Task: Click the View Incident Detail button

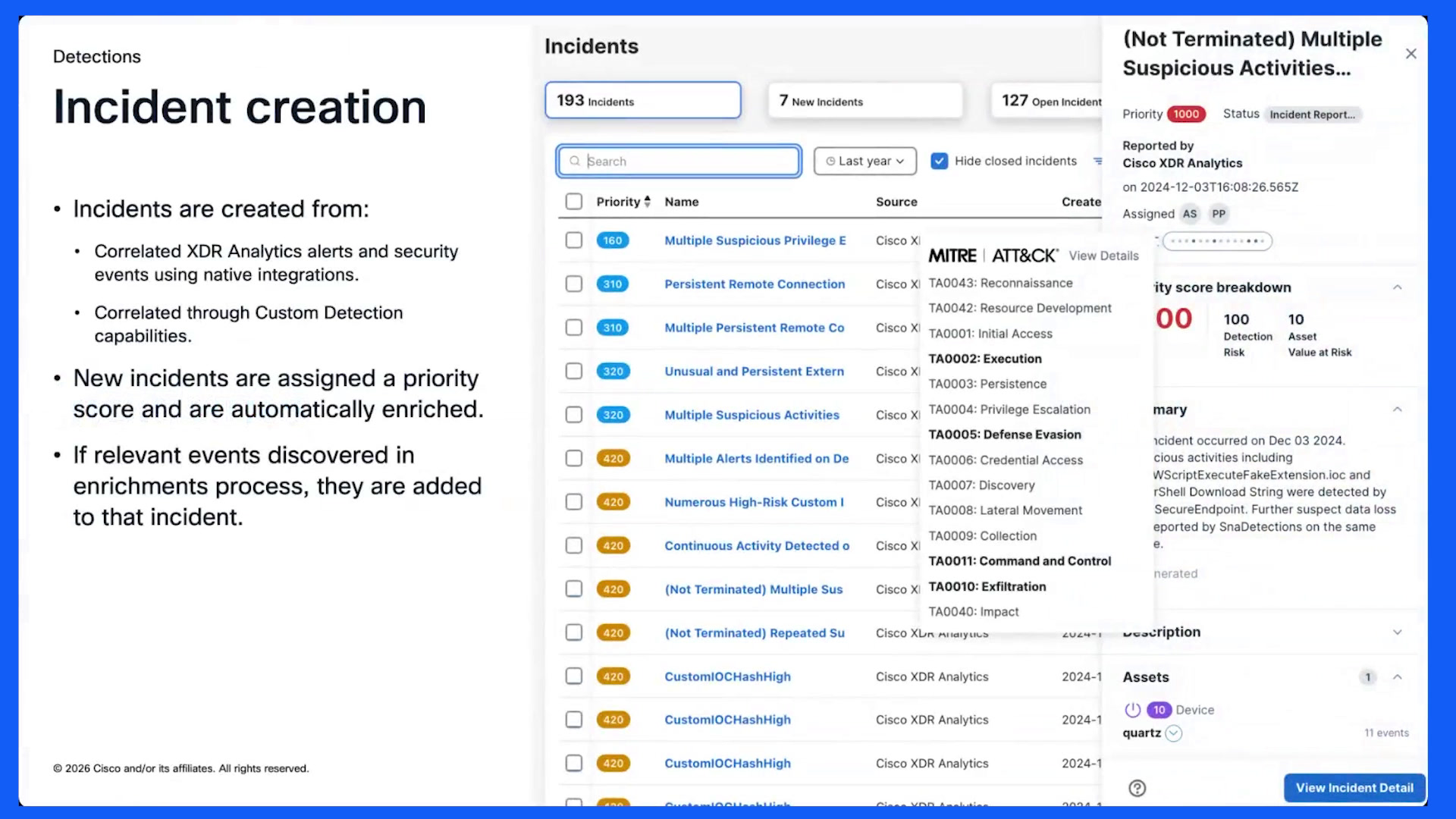Action: (1354, 788)
